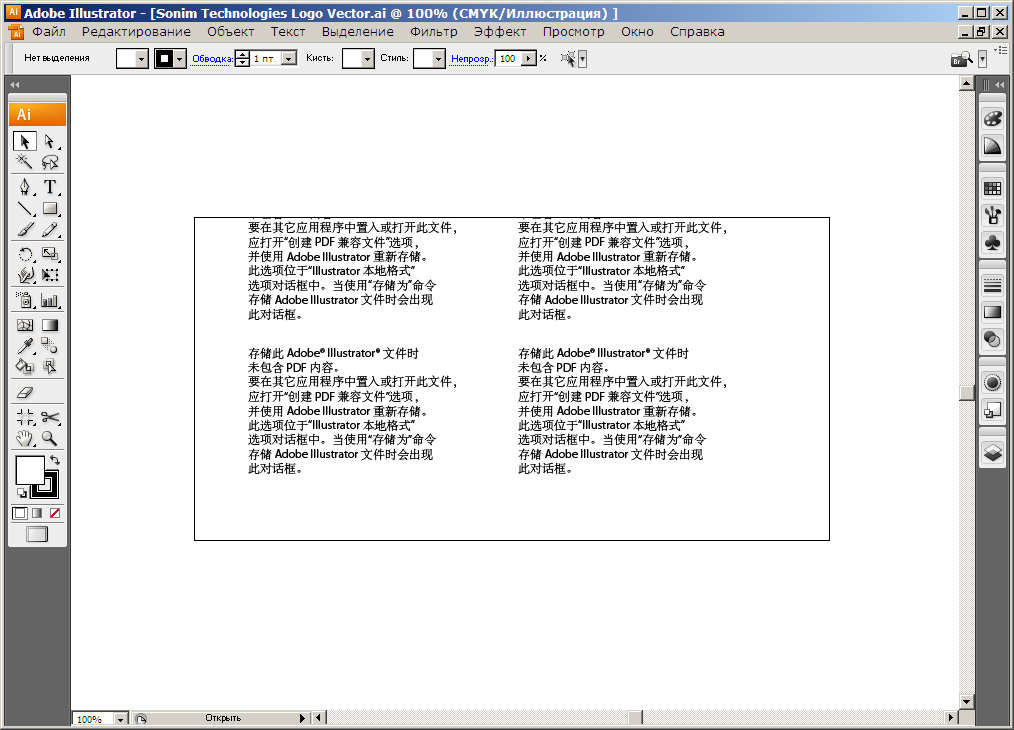Choose the Rectangle tool

(x=50, y=208)
